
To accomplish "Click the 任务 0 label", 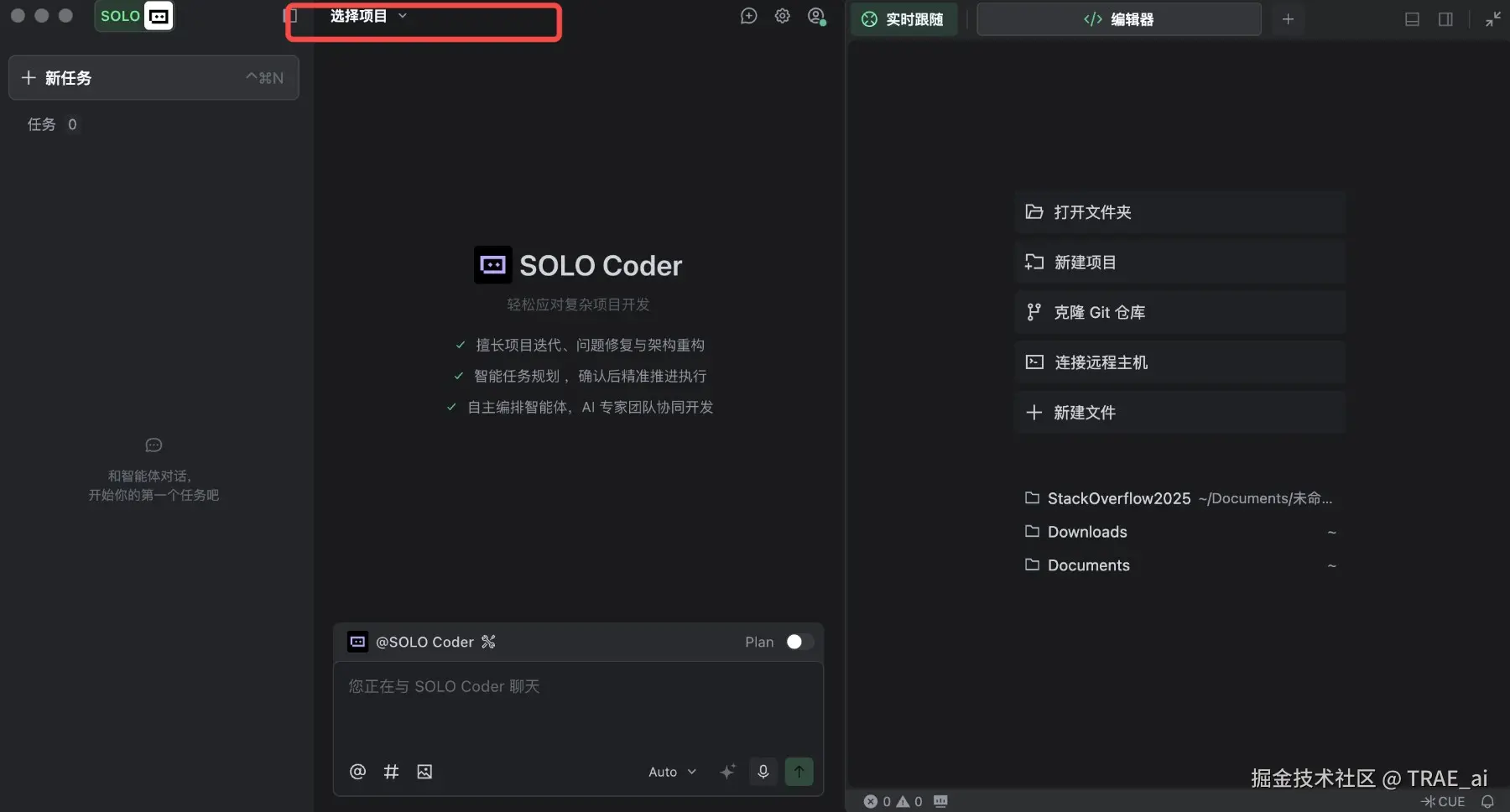I will coord(52,124).
